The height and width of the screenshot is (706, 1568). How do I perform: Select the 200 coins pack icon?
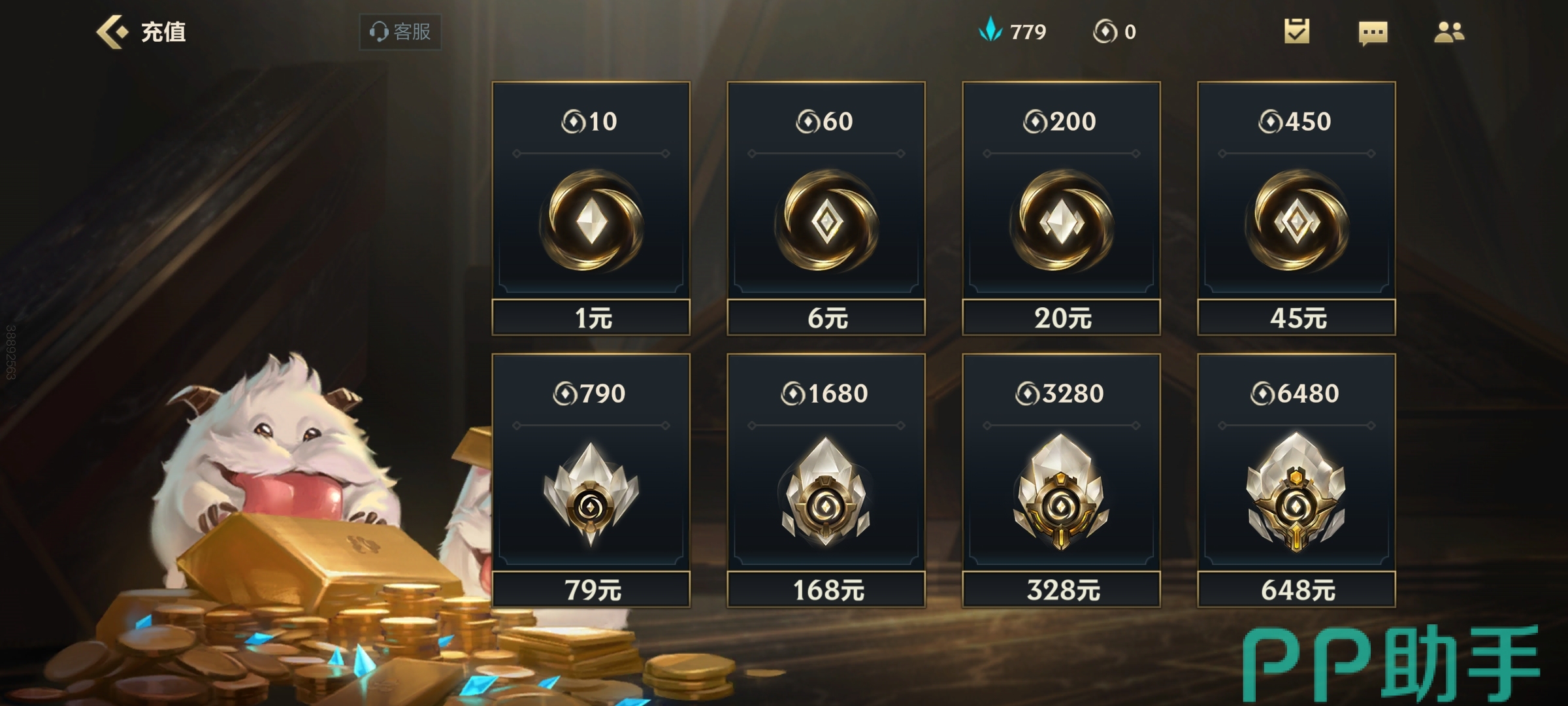(x=1062, y=220)
